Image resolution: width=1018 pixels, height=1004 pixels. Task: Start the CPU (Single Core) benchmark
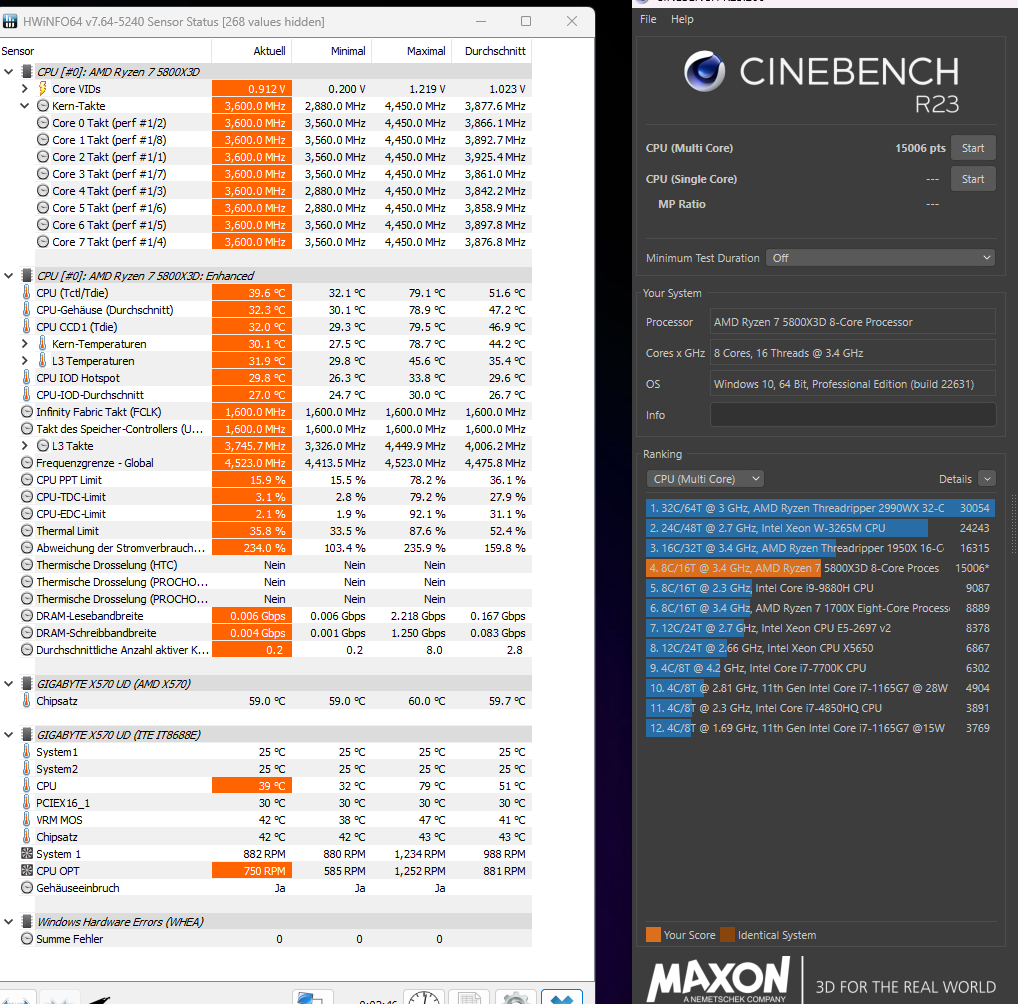pos(973,179)
